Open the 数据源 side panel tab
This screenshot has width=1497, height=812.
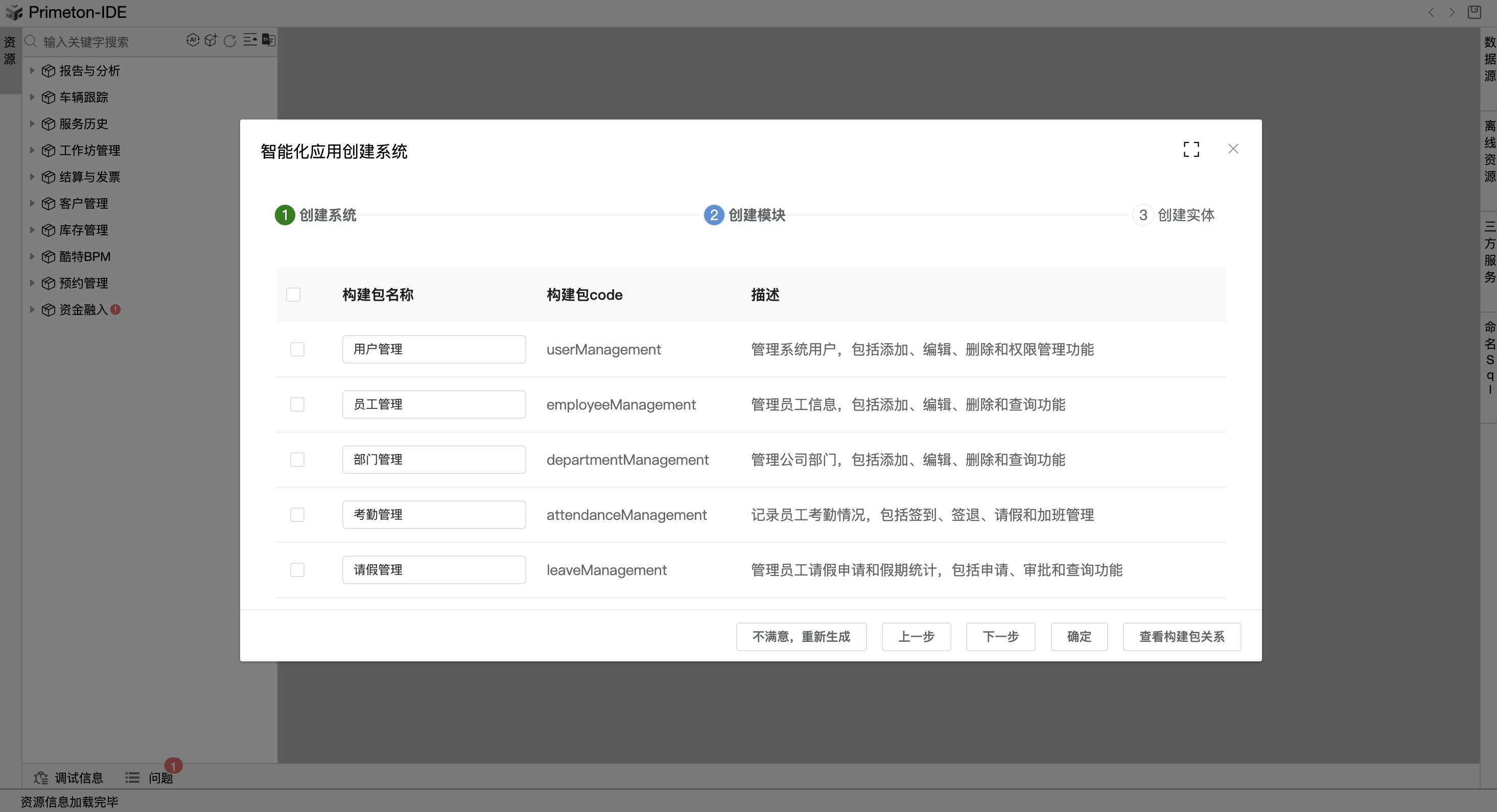[1489, 59]
